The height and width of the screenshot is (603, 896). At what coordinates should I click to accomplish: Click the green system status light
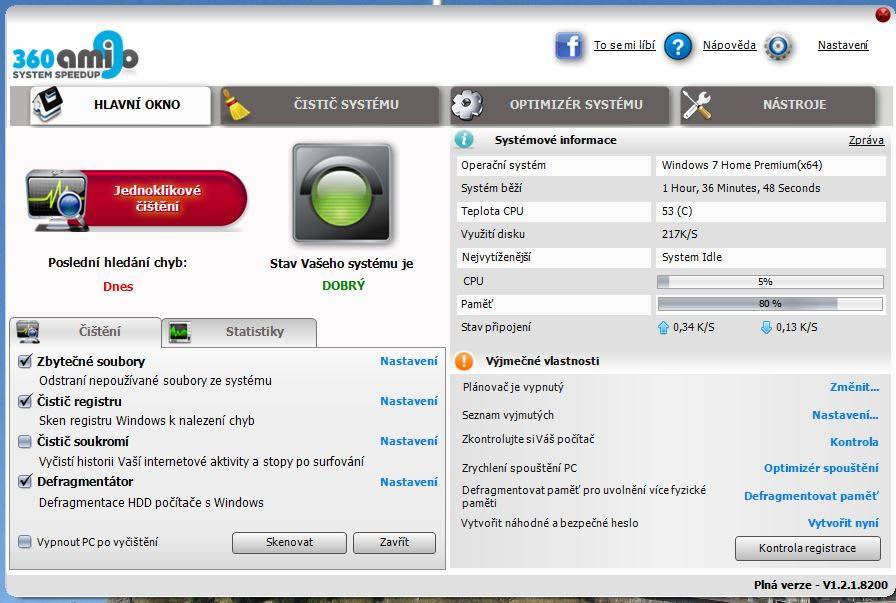point(342,194)
